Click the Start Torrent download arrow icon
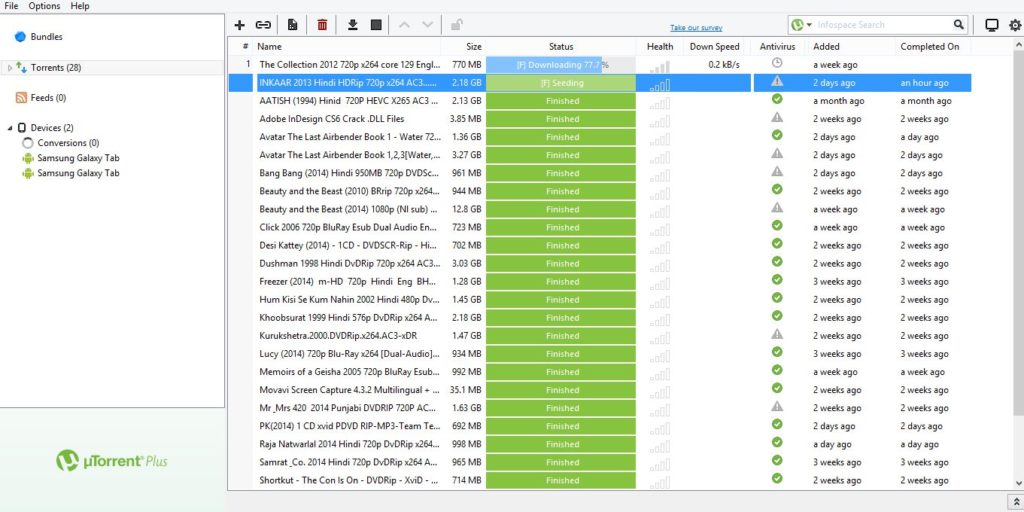The height and width of the screenshot is (512, 1024). pyautogui.click(x=353, y=25)
